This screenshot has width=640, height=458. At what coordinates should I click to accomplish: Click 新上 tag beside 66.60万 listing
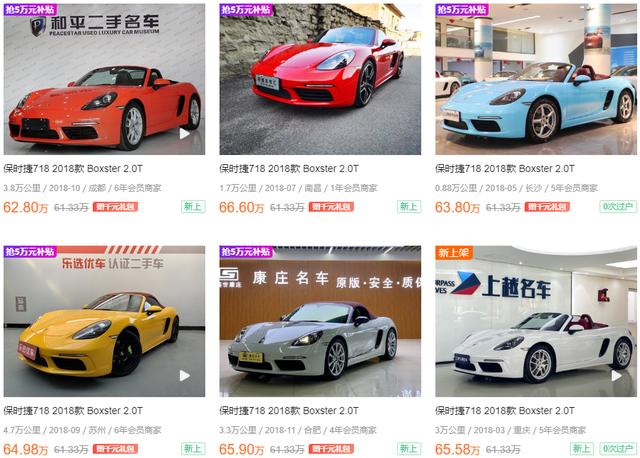click(409, 207)
